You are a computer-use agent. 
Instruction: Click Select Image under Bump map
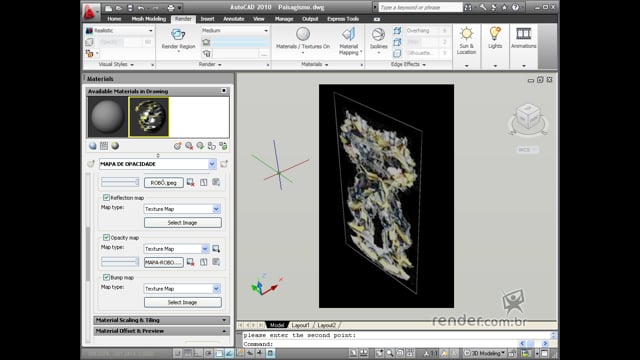click(x=182, y=302)
